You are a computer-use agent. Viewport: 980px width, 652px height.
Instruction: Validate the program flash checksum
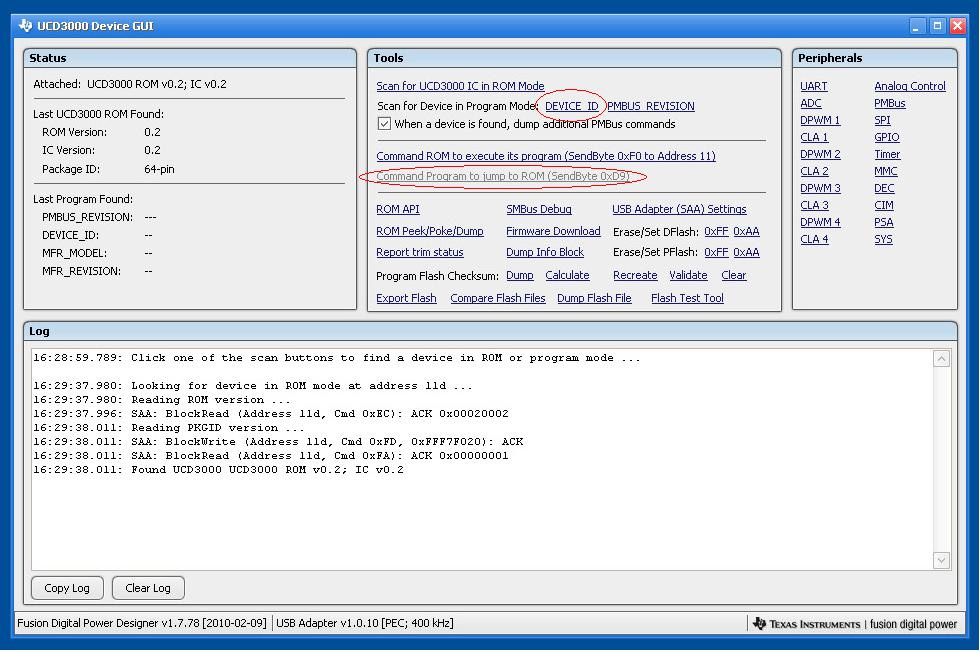tap(688, 276)
